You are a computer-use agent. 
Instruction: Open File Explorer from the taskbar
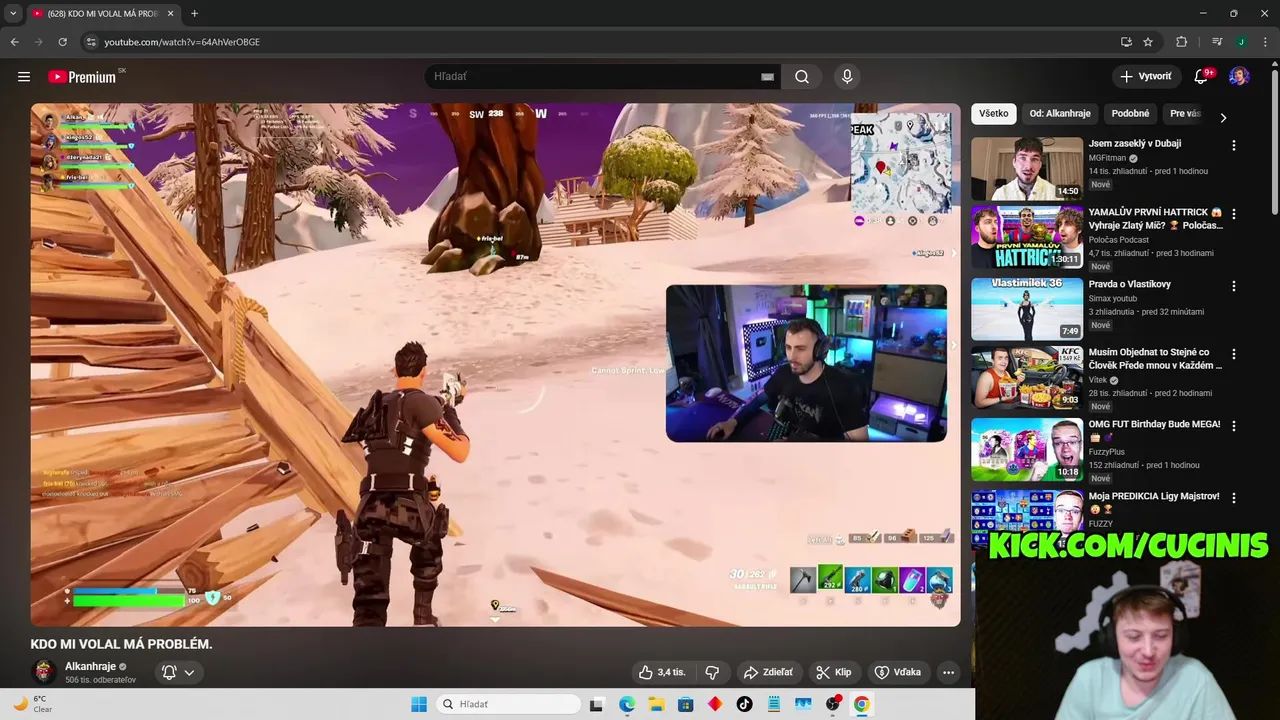[656, 704]
